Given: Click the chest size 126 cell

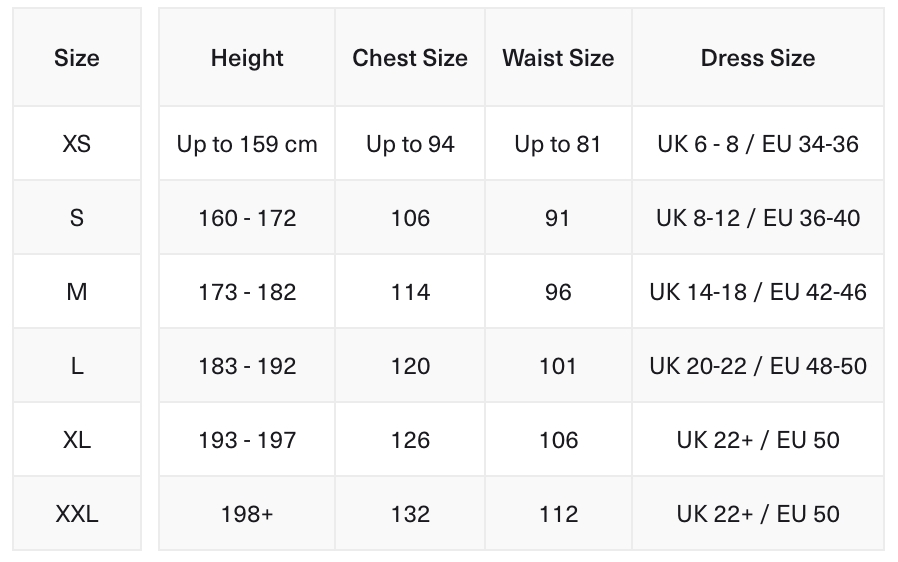Looking at the screenshot, I should (x=410, y=440).
